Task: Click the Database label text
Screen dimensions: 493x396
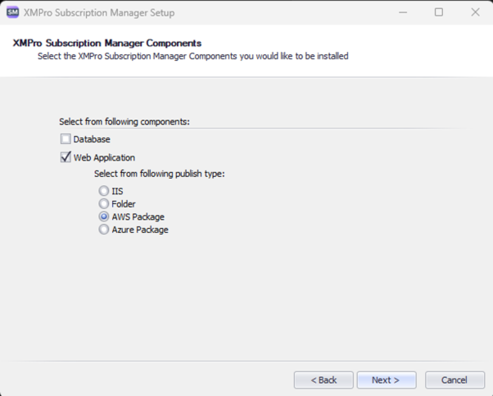Action: 92,139
